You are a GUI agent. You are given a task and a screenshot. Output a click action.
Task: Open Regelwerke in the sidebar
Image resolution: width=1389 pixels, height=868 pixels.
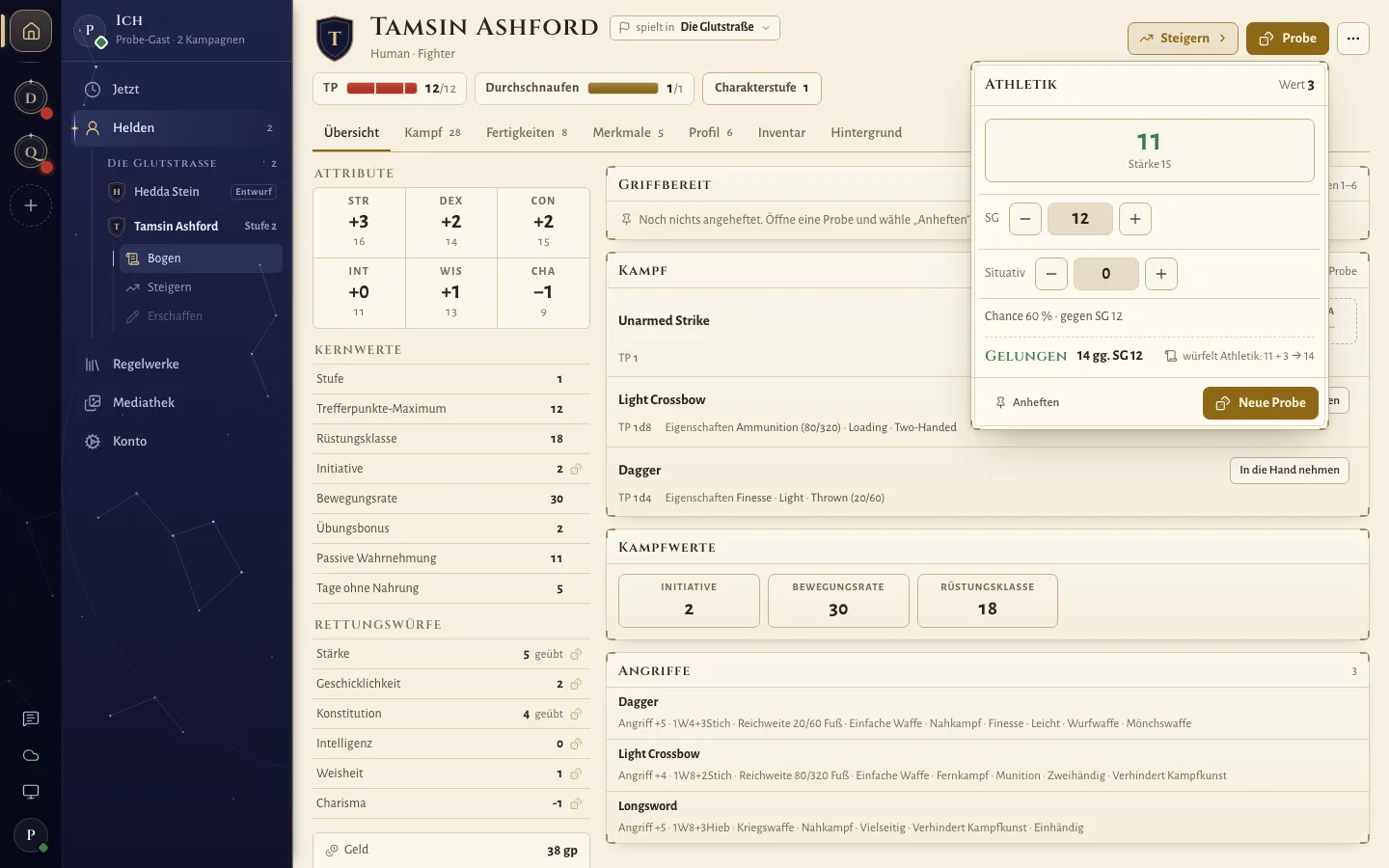coord(177,365)
